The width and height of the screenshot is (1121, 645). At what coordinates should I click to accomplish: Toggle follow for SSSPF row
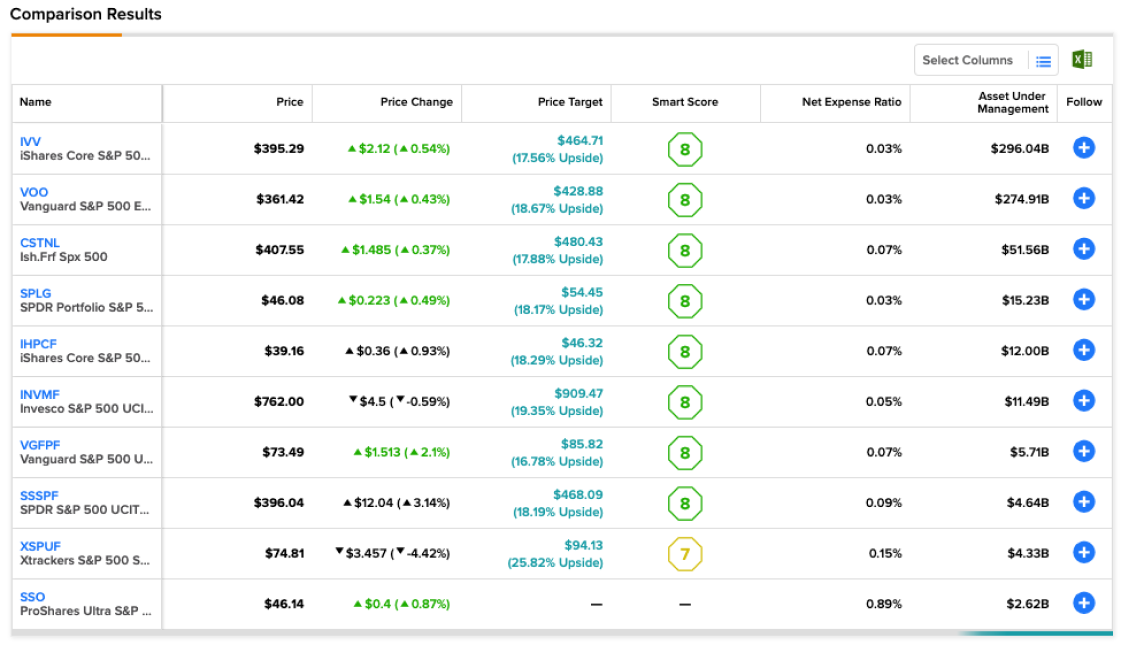coord(1084,502)
